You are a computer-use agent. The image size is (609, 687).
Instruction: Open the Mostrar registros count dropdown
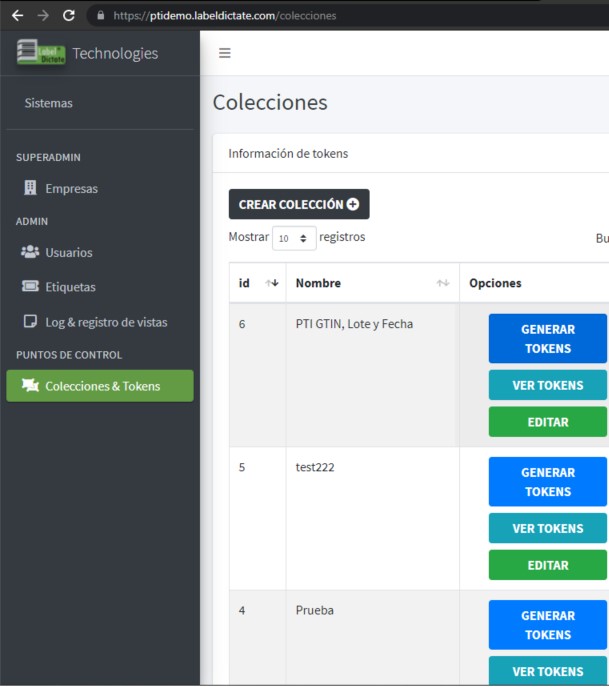click(x=294, y=238)
